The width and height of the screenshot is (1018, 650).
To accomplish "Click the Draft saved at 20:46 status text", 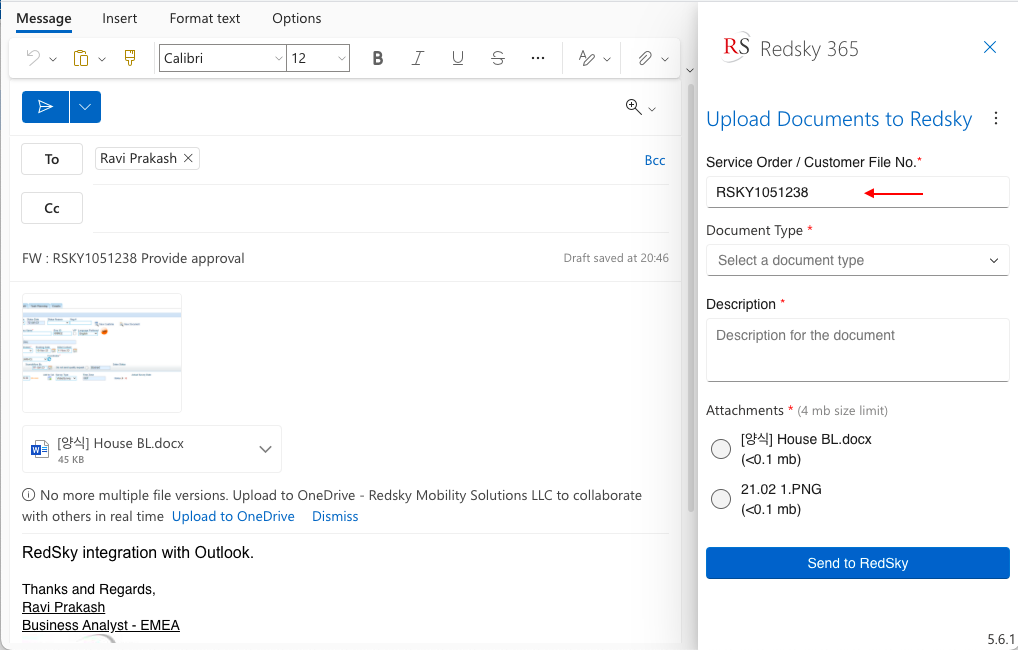I will coord(615,258).
